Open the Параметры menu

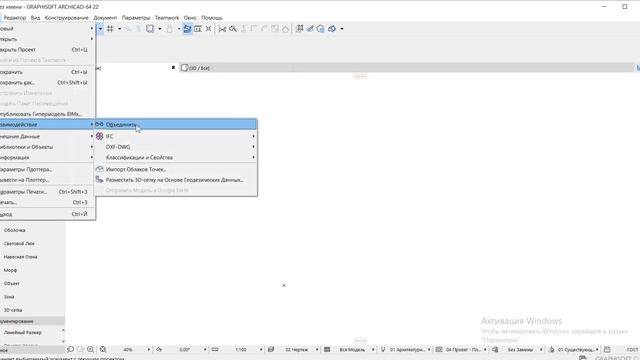click(136, 18)
